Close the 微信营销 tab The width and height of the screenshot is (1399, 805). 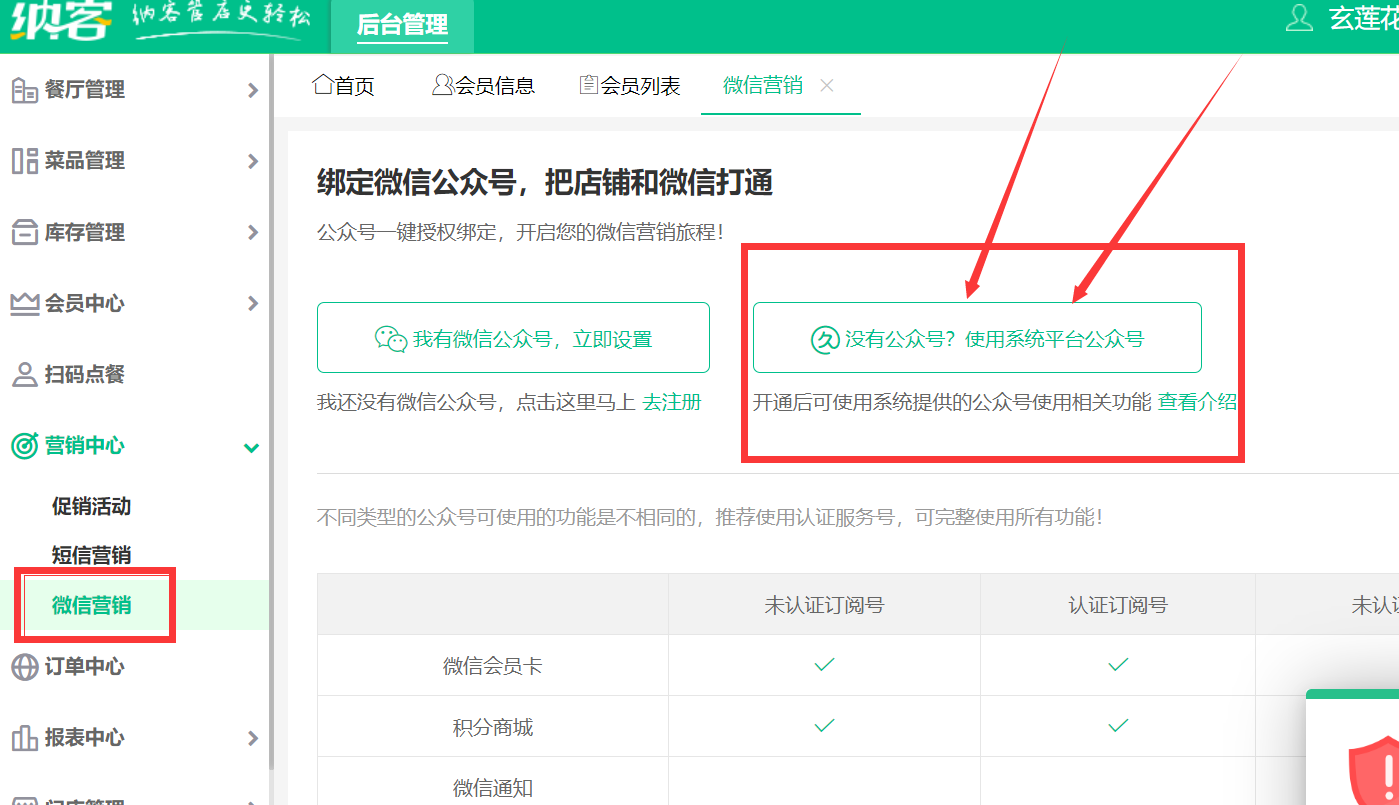coord(827,85)
